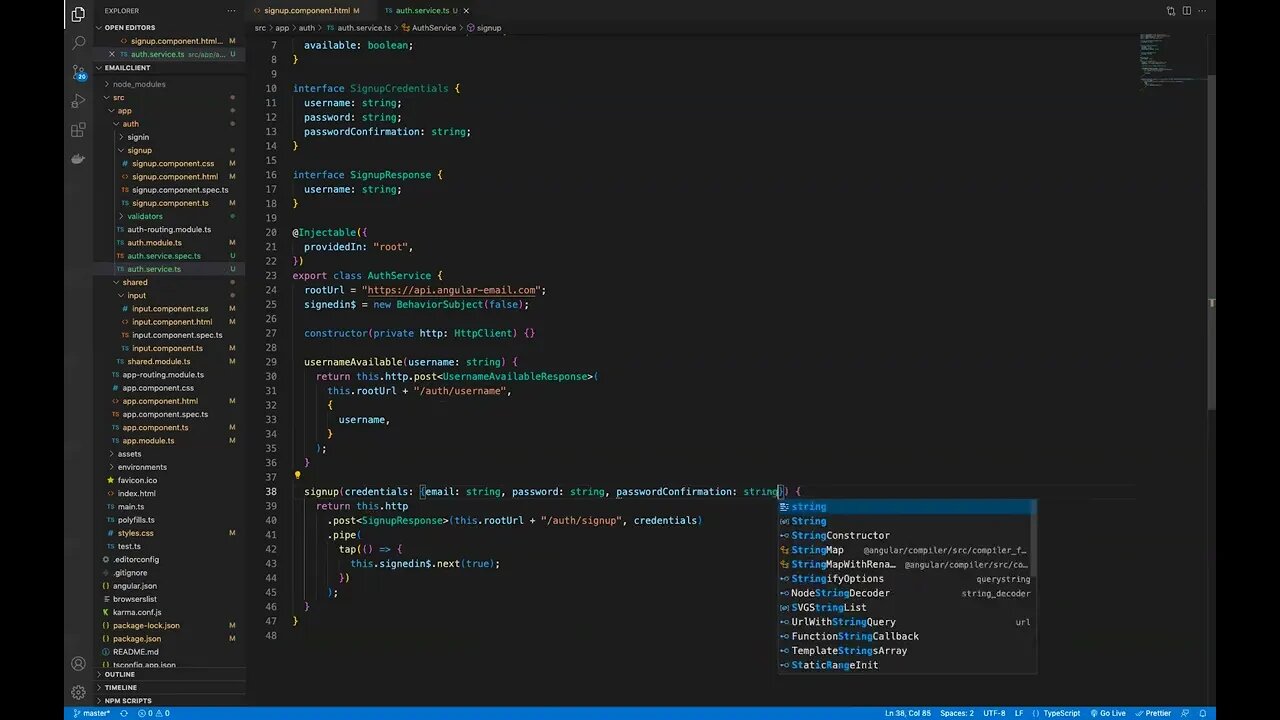Open Explorer panel more actions ellipsis

click(x=232, y=11)
